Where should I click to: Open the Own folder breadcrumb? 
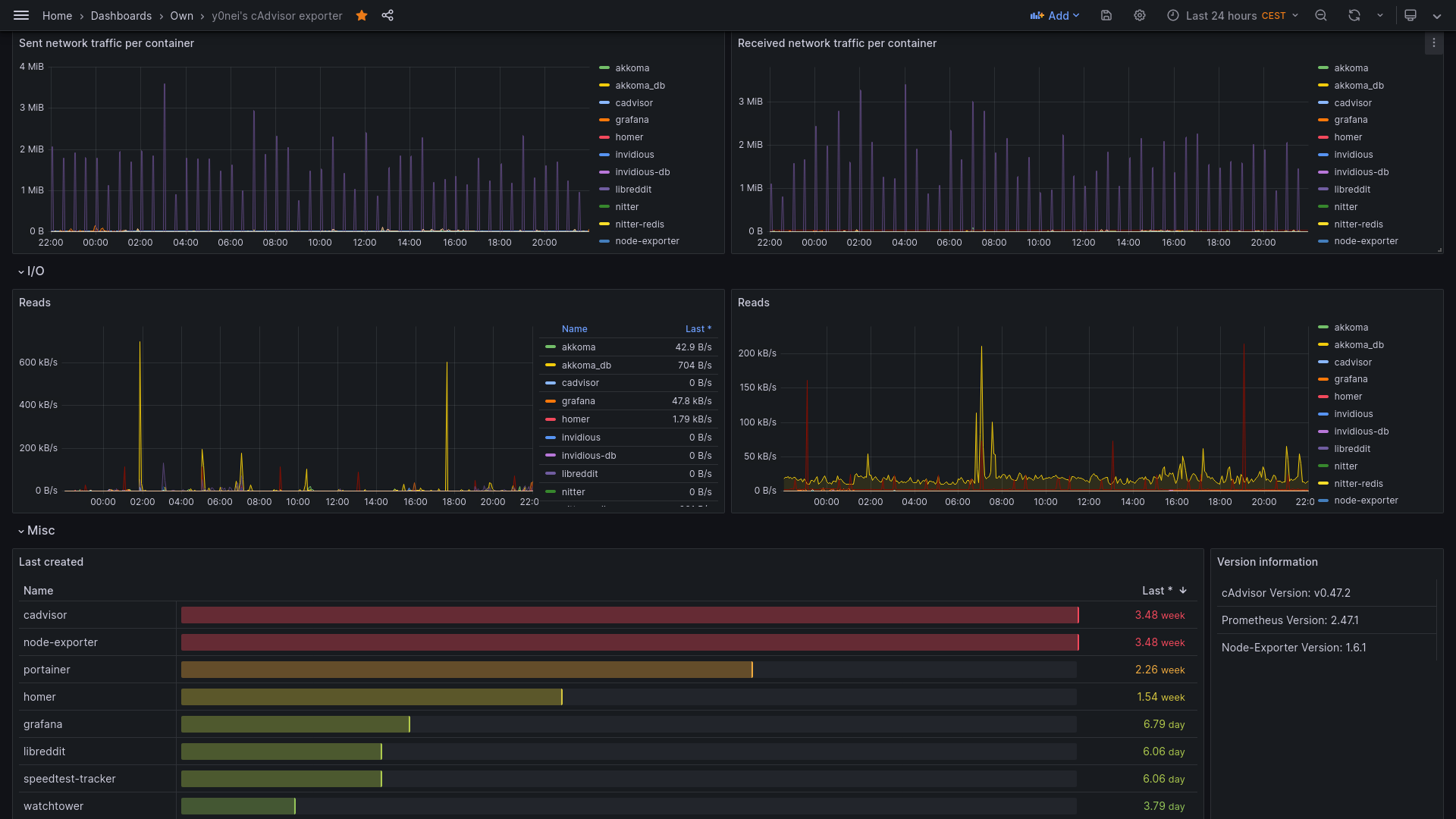(x=181, y=16)
